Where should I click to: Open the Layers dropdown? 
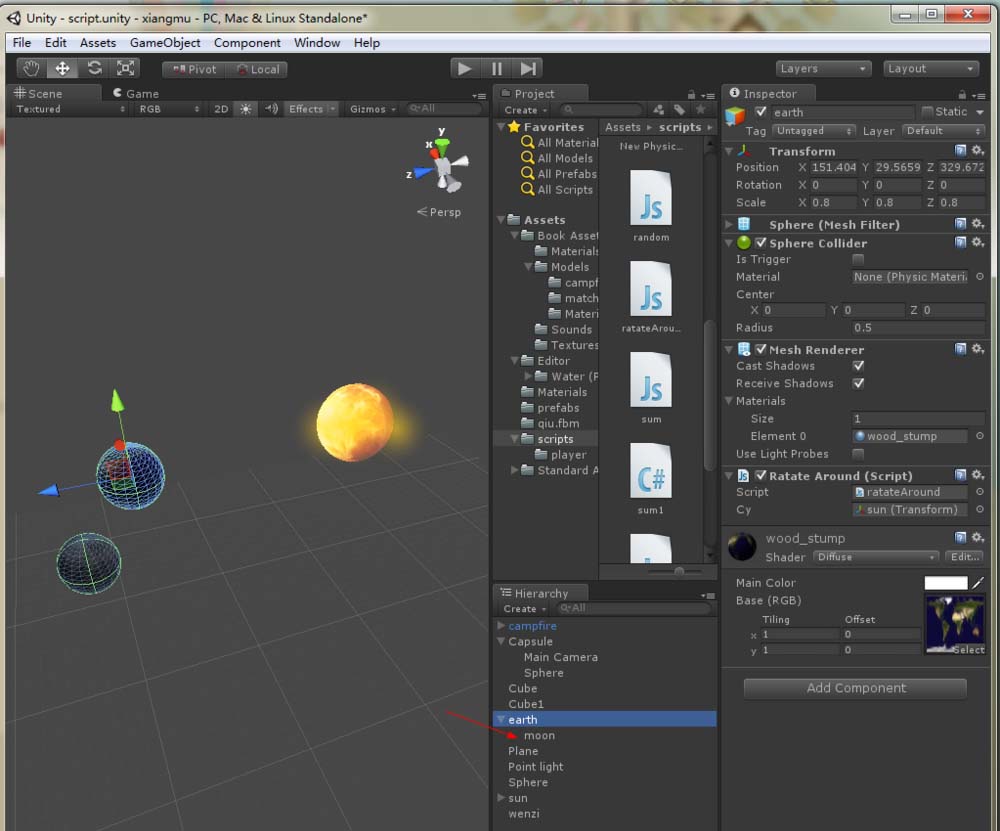point(823,68)
